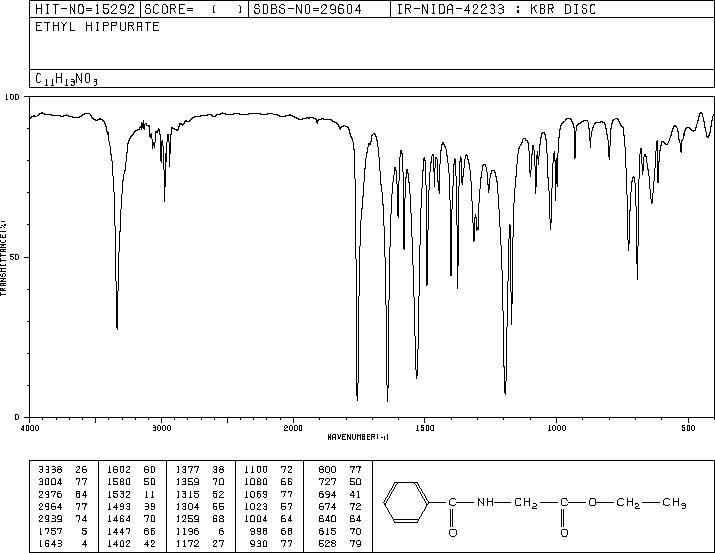Click the 50 transmittance axis label

(x=15, y=257)
